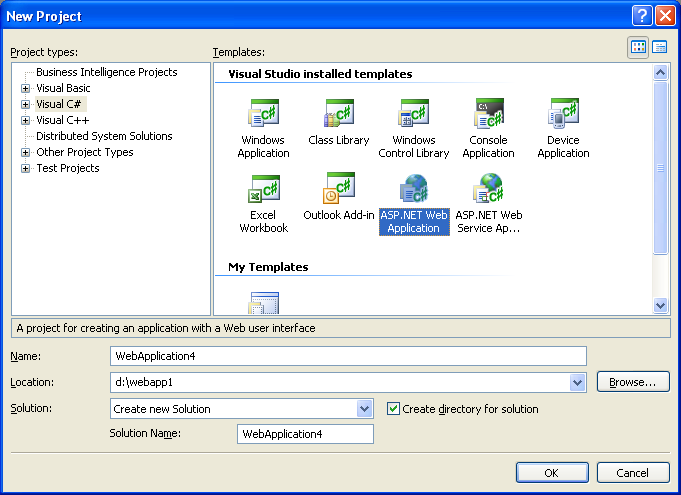Select the Device Application template icon
This screenshot has width=681, height=495.
point(563,114)
